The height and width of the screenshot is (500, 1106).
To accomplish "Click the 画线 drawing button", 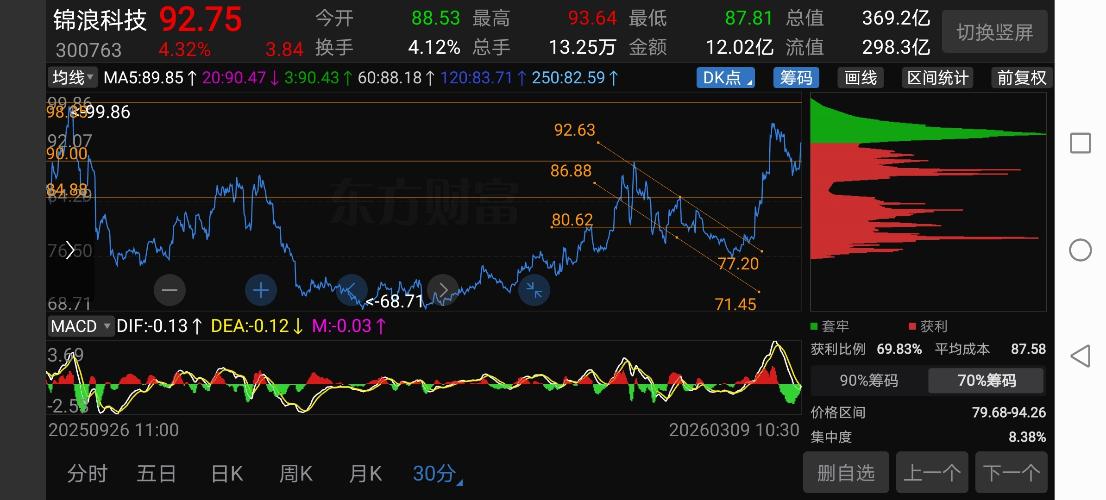I will point(861,78).
